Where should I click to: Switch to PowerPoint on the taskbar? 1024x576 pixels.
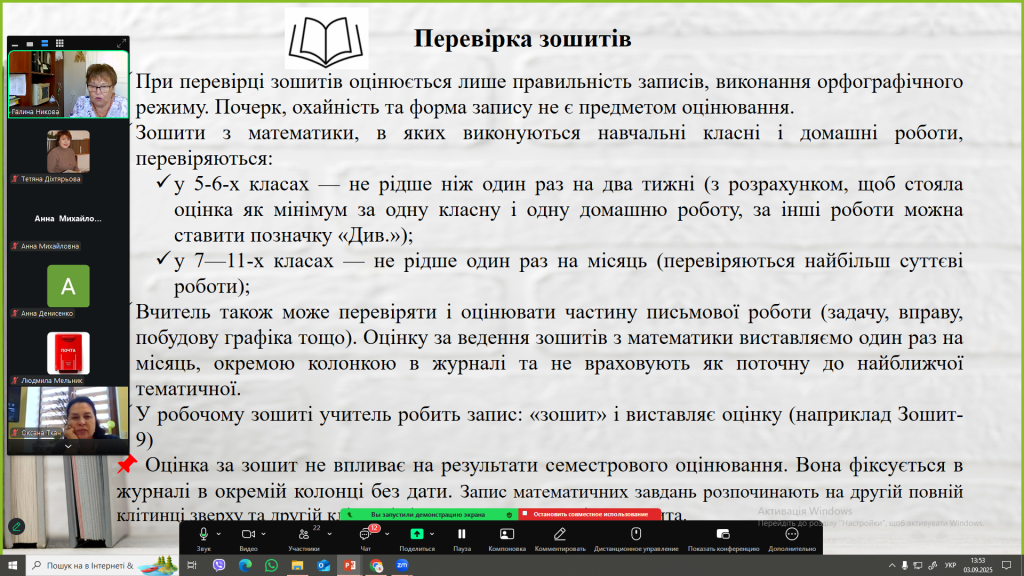tap(350, 565)
